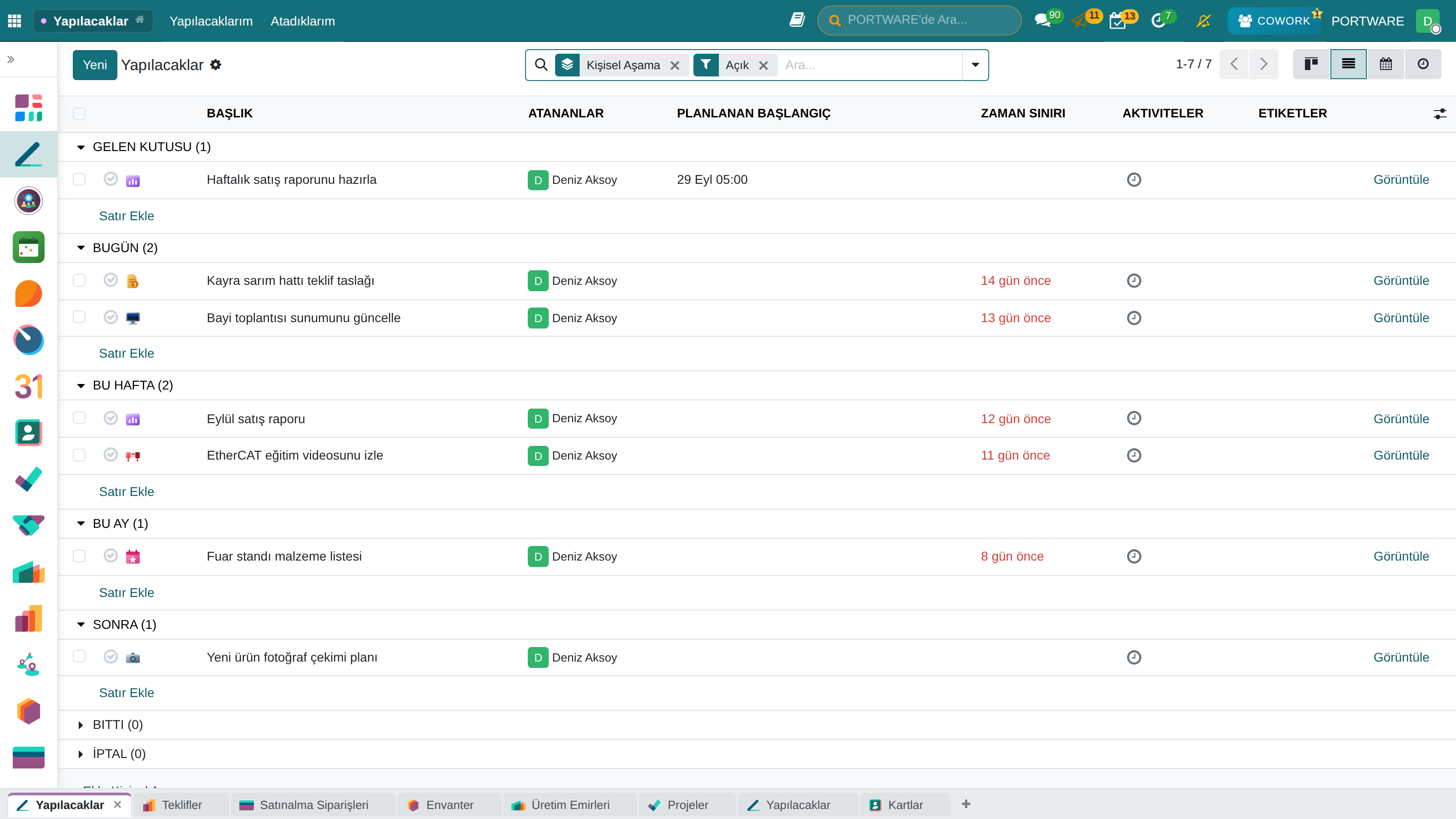Click Görüntüle for Fuar standı malzeme listesi
The height and width of the screenshot is (819, 1456).
pyautogui.click(x=1400, y=556)
